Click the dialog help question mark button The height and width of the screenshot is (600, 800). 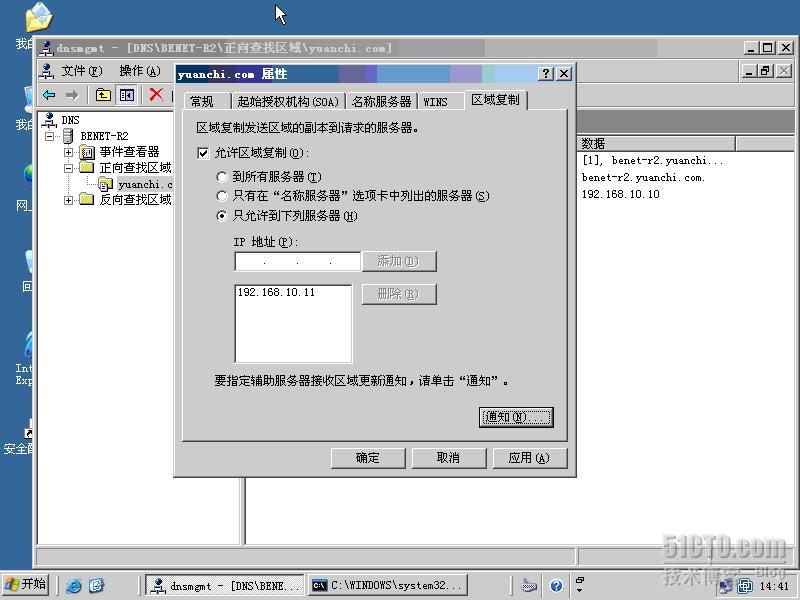coord(546,73)
